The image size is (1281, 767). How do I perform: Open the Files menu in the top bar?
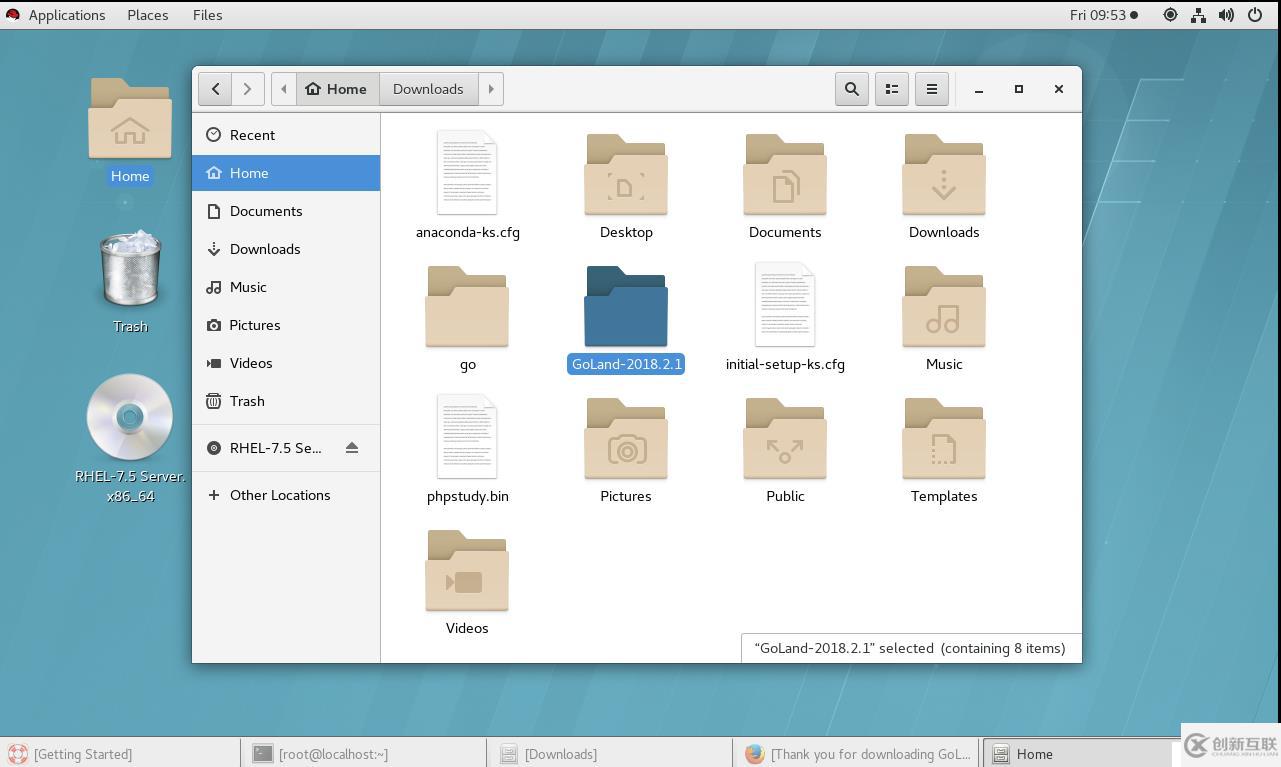208,15
